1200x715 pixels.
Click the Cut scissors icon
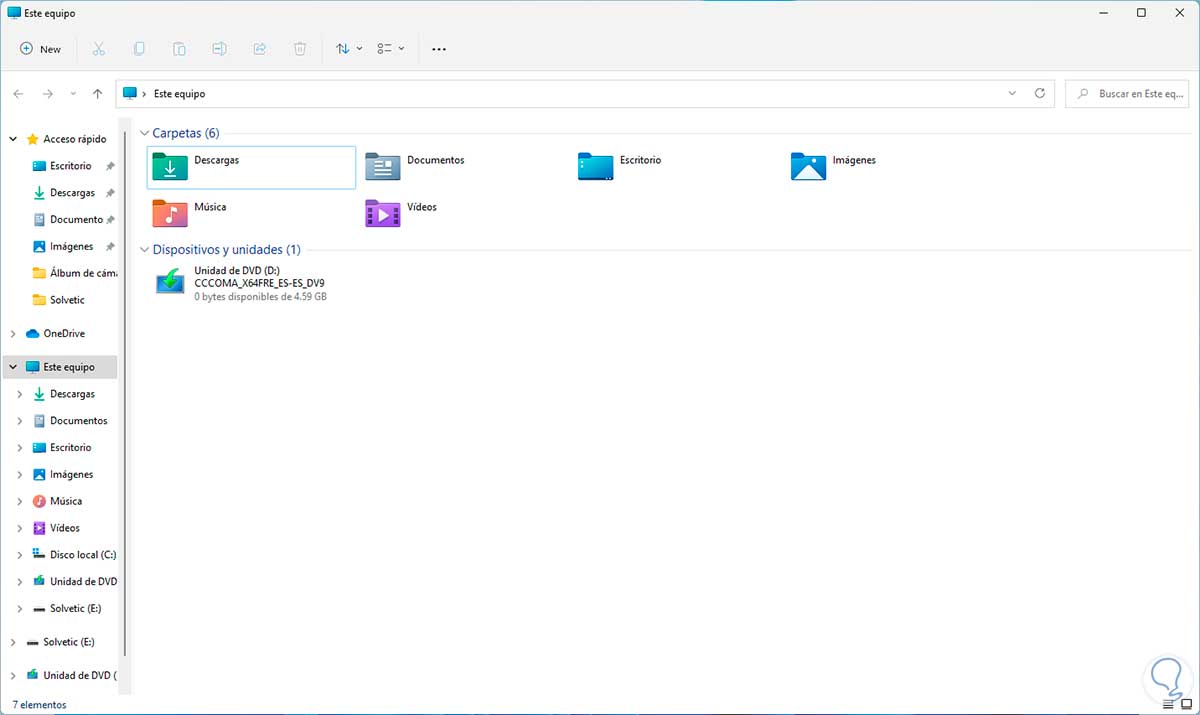tap(98, 49)
